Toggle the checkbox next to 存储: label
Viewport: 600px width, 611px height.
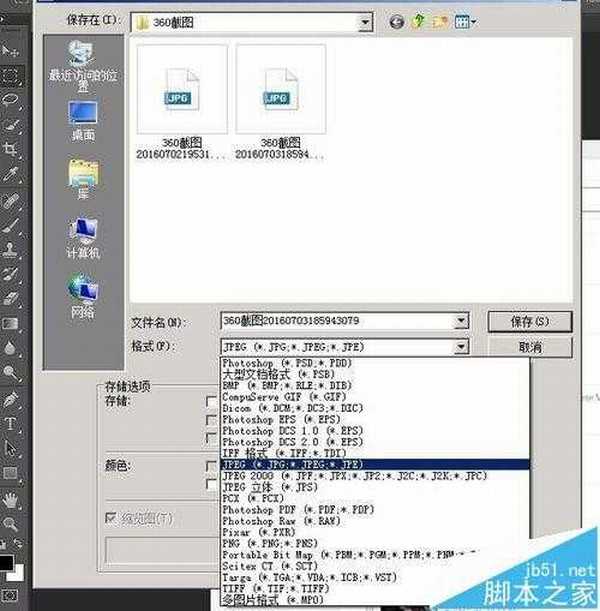point(211,401)
